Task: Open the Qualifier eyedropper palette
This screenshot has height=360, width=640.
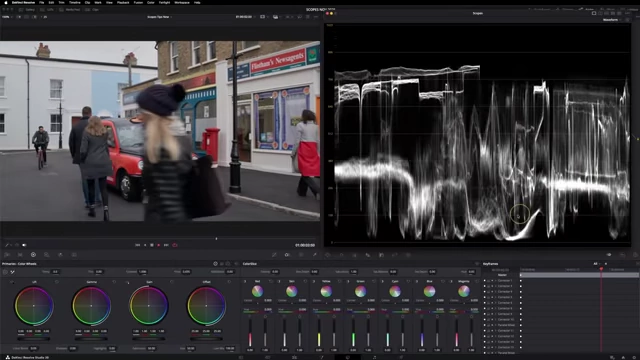Action: click(315, 255)
